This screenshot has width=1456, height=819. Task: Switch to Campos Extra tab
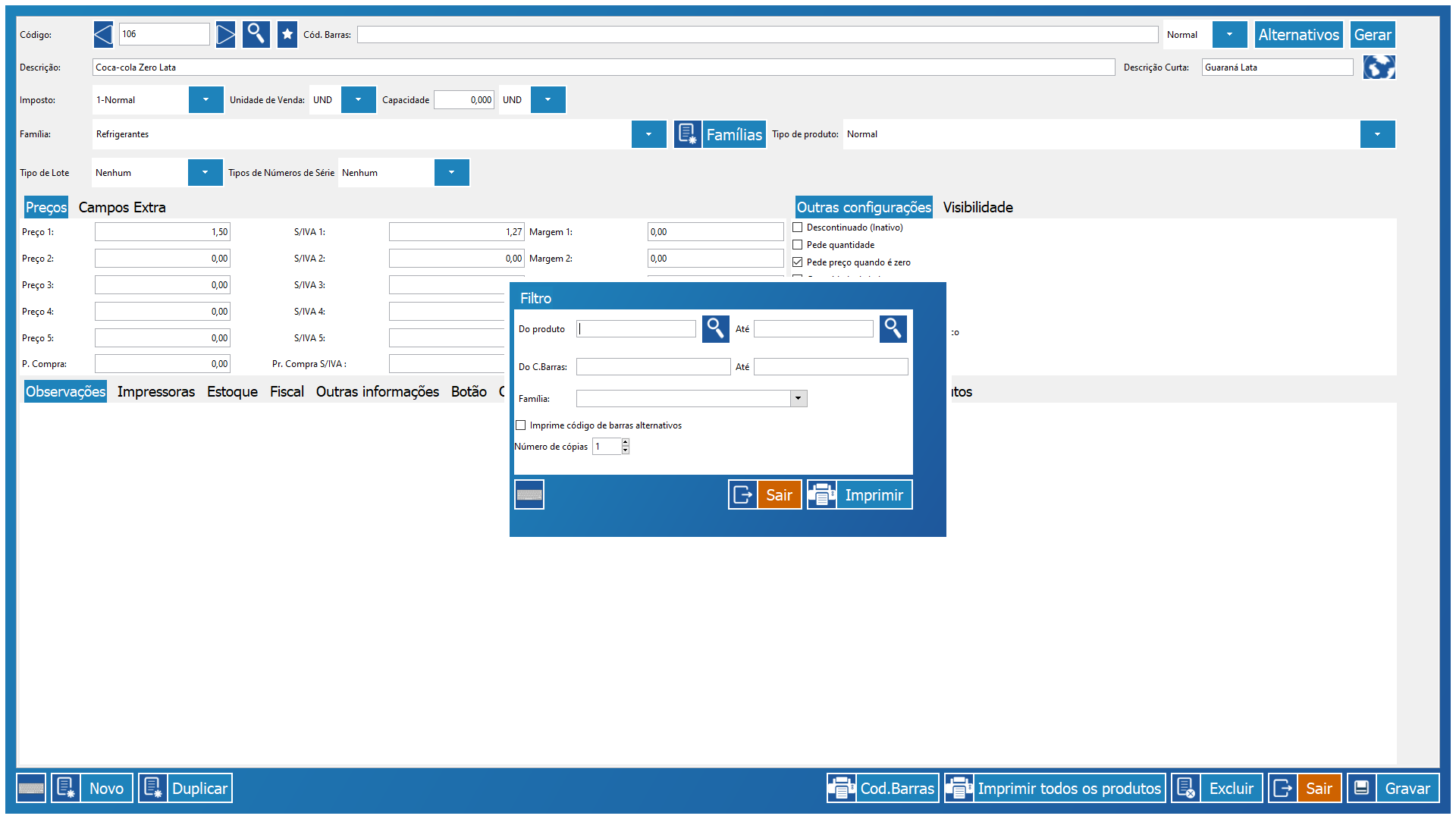[122, 207]
